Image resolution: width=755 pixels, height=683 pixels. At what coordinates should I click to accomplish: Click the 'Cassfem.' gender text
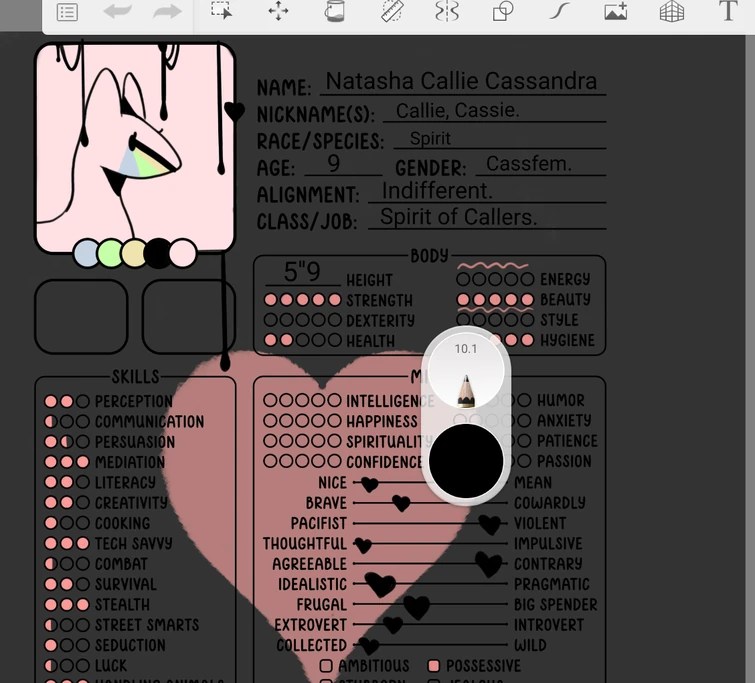[529, 164]
